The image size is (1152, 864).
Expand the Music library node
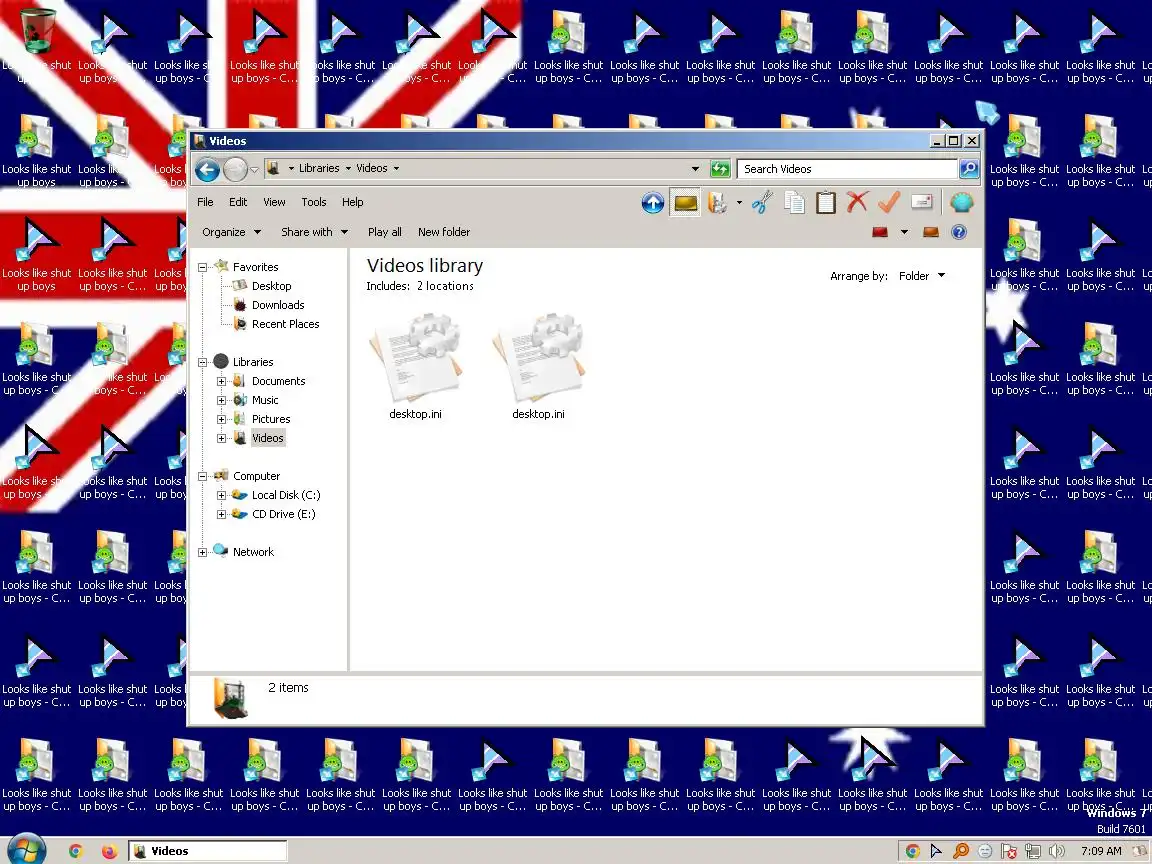(x=221, y=400)
